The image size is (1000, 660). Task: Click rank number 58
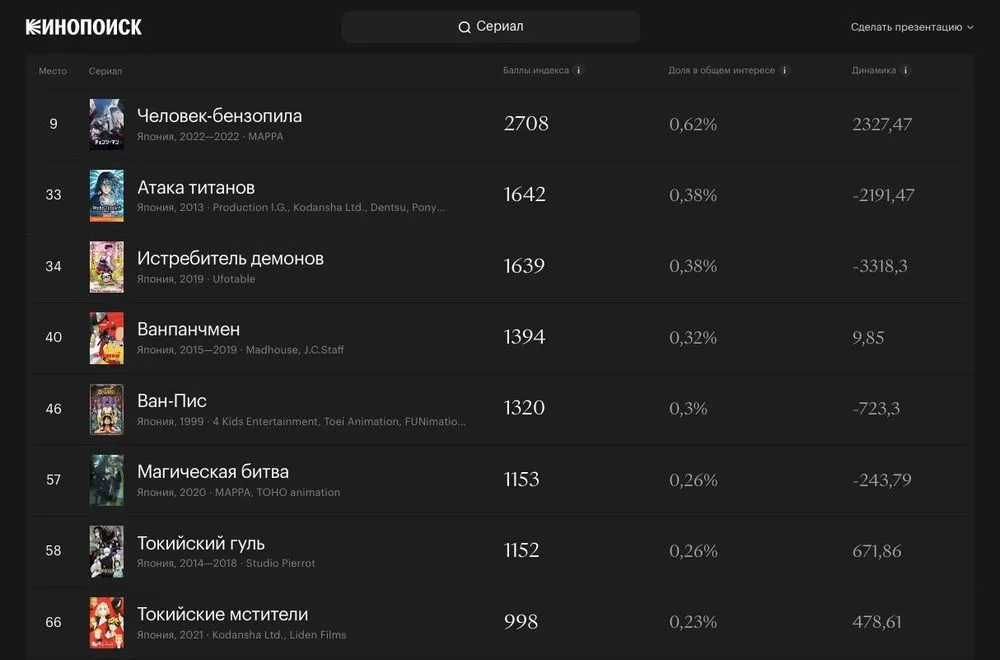tap(54, 550)
